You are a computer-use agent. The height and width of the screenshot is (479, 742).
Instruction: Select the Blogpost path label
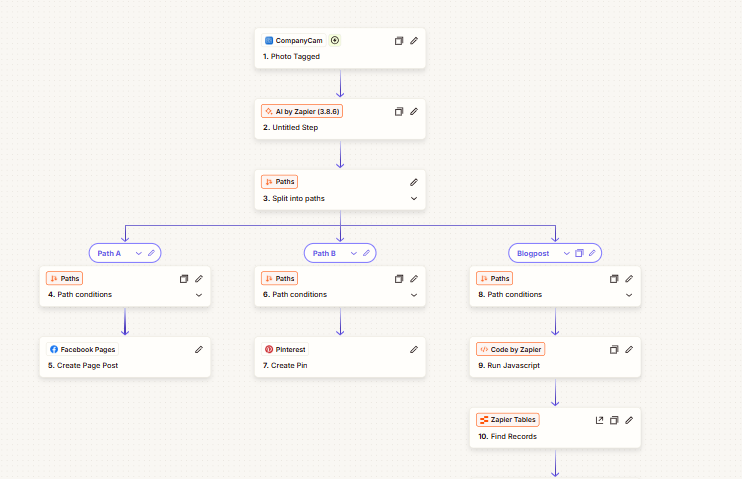(533, 253)
